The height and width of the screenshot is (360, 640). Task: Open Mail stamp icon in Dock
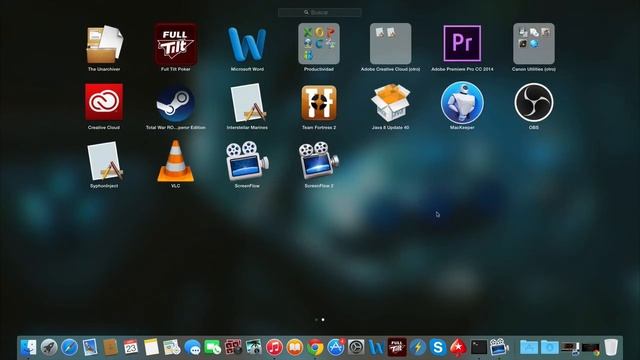tap(90, 347)
